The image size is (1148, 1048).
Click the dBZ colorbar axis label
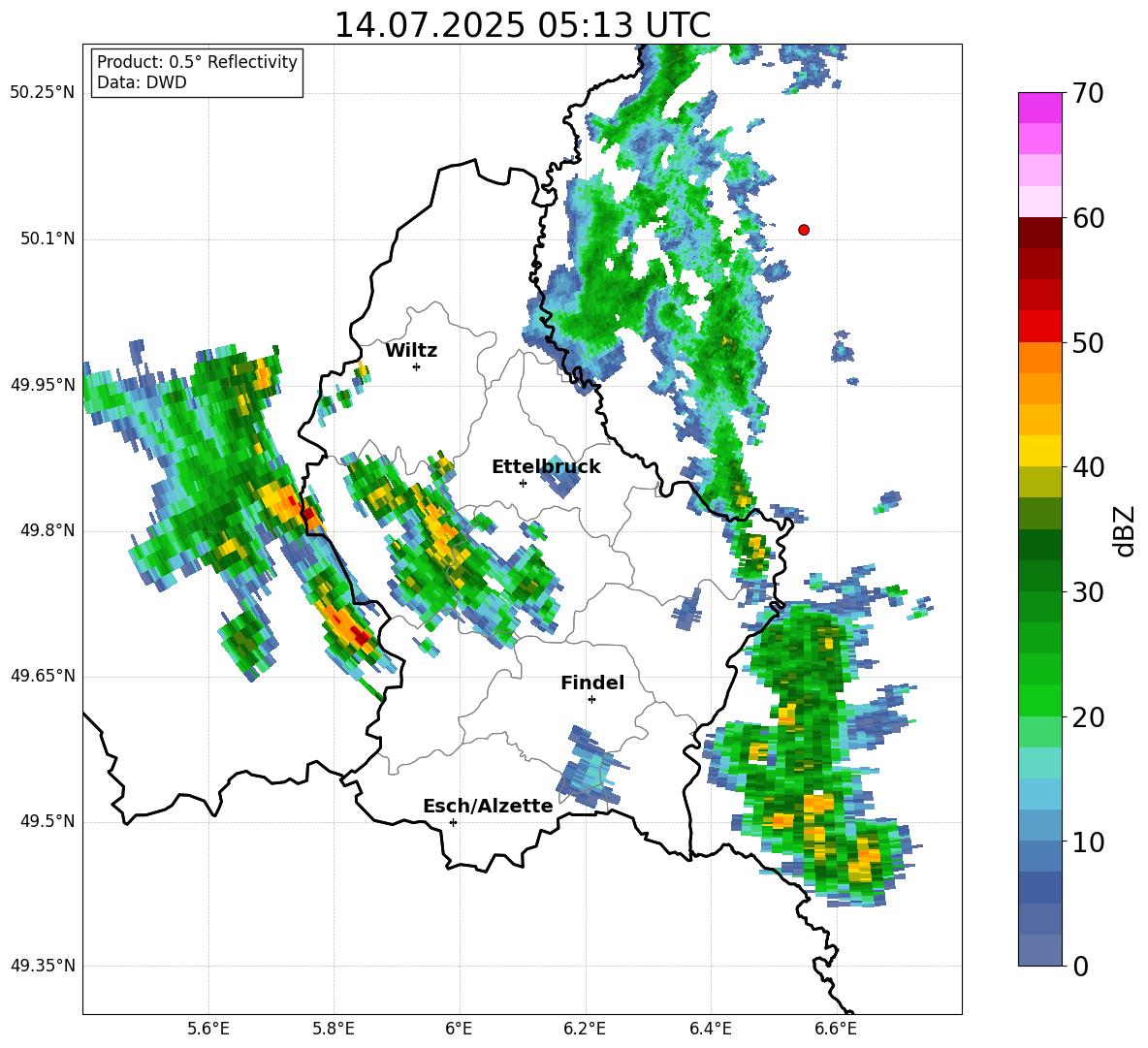[x=1126, y=530]
